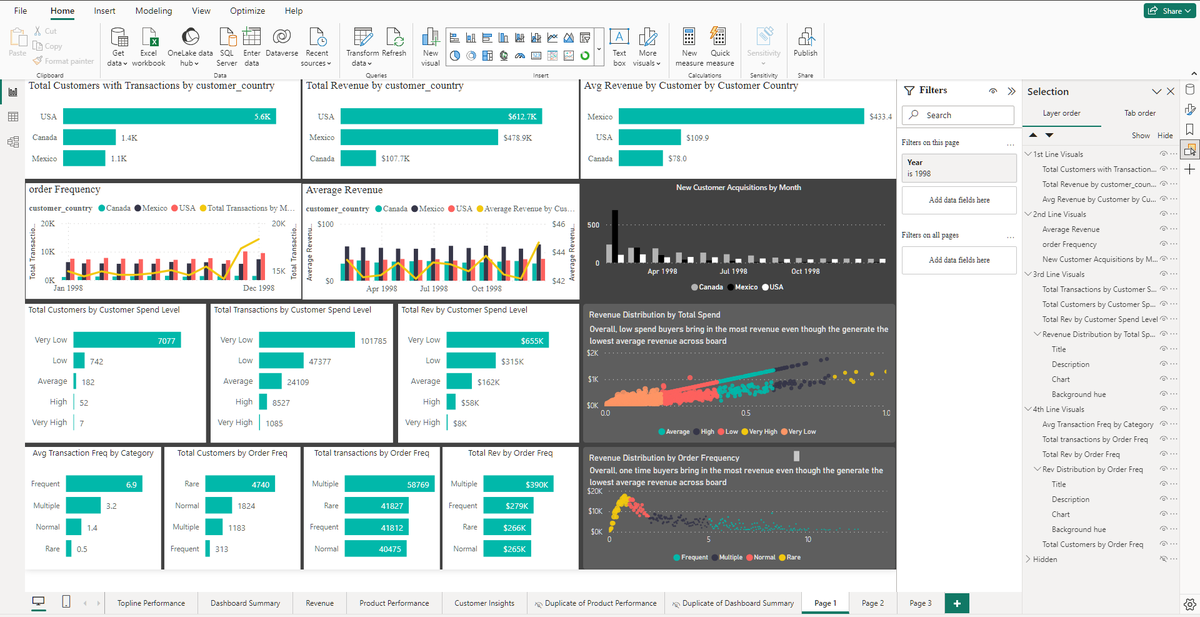Expand the visual gallery dropdown arrow
This screenshot has width=1200, height=617.
(x=598, y=47)
